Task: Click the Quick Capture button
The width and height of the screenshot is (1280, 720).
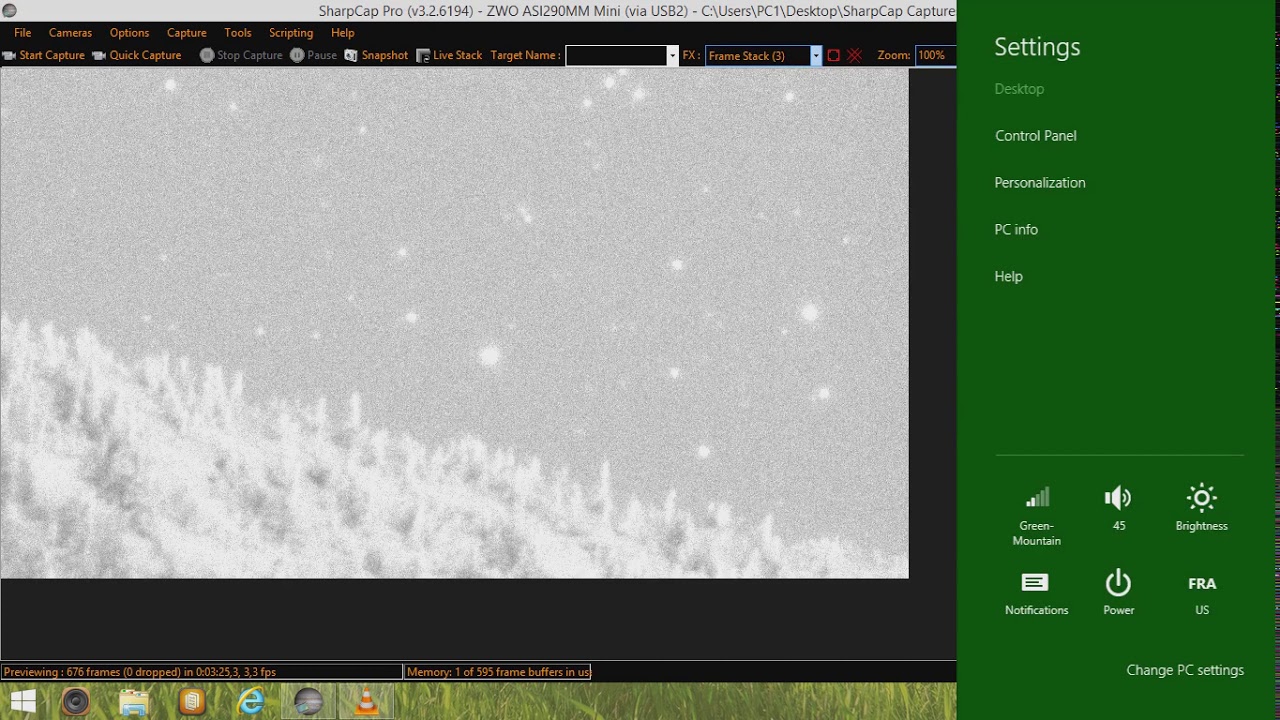Action: tap(137, 55)
